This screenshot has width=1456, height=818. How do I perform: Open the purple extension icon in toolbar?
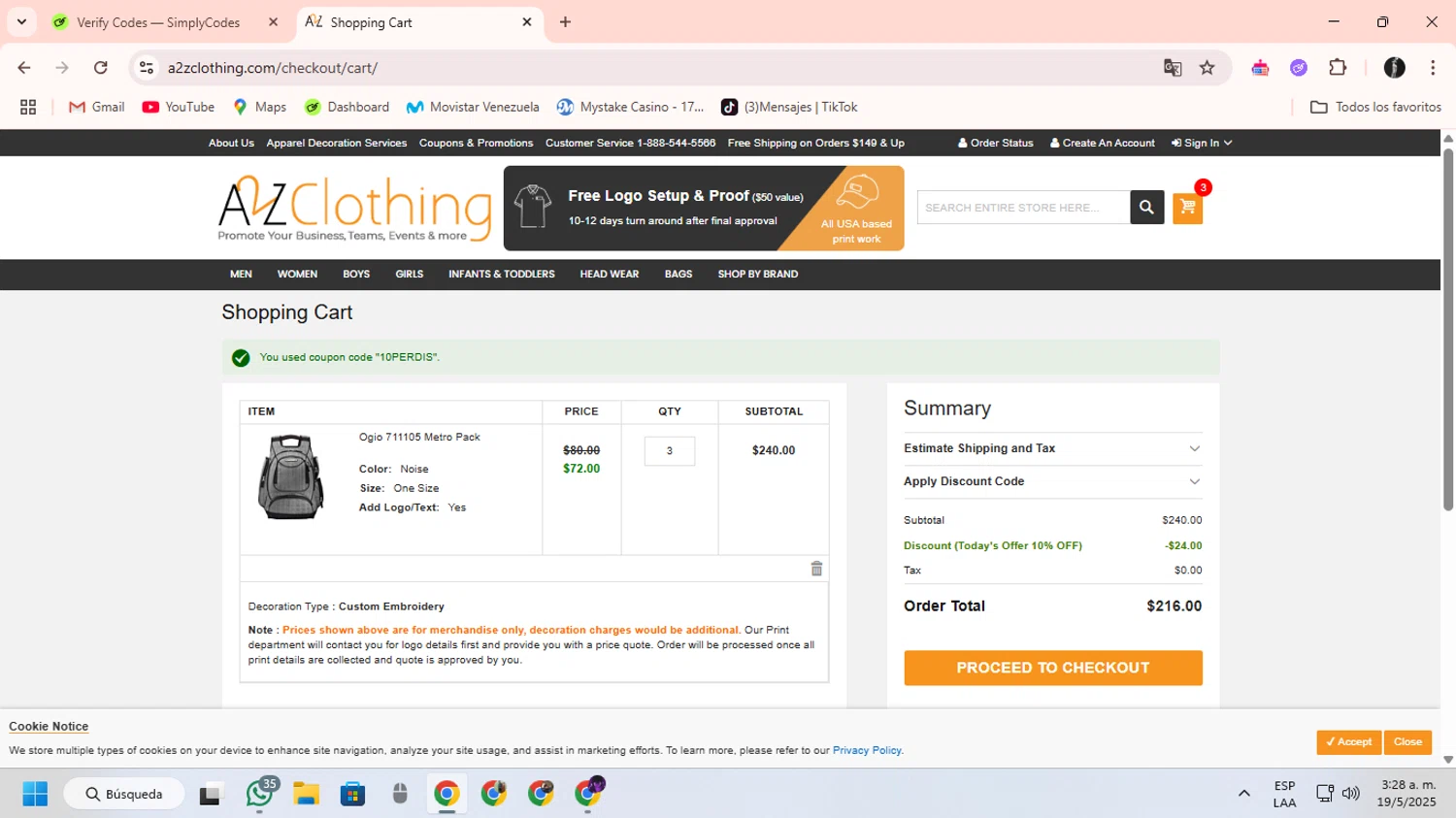[x=1299, y=68]
